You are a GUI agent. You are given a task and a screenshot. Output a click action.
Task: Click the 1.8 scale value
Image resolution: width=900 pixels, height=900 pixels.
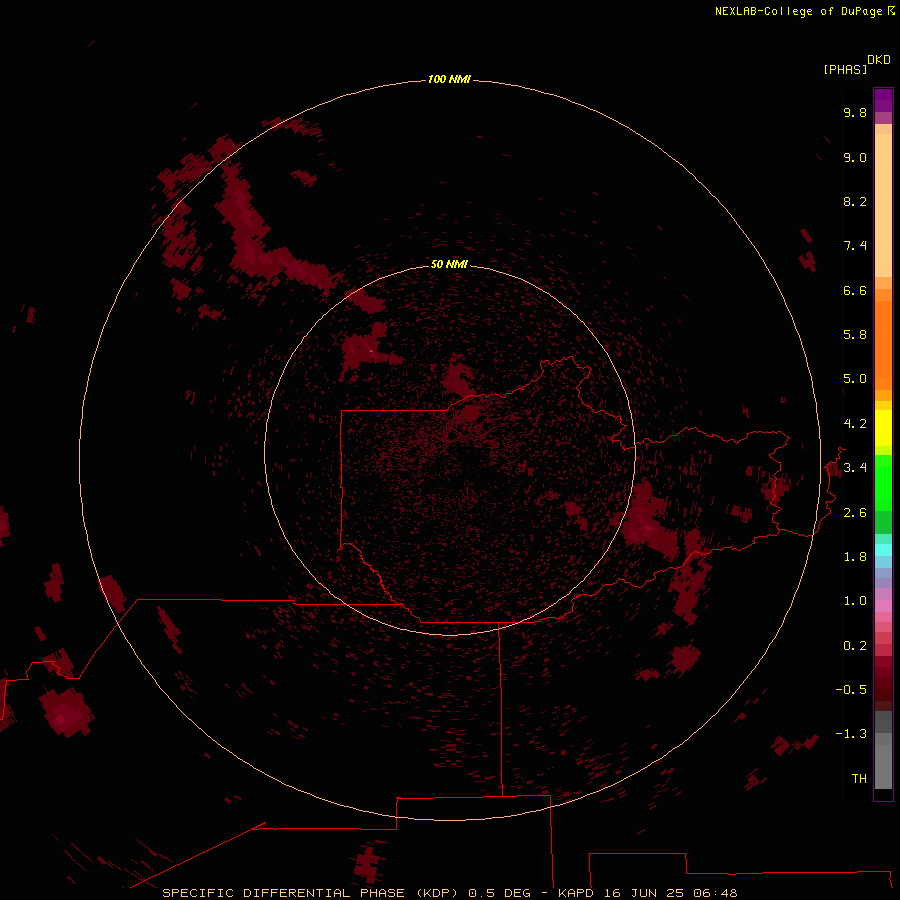click(855, 557)
